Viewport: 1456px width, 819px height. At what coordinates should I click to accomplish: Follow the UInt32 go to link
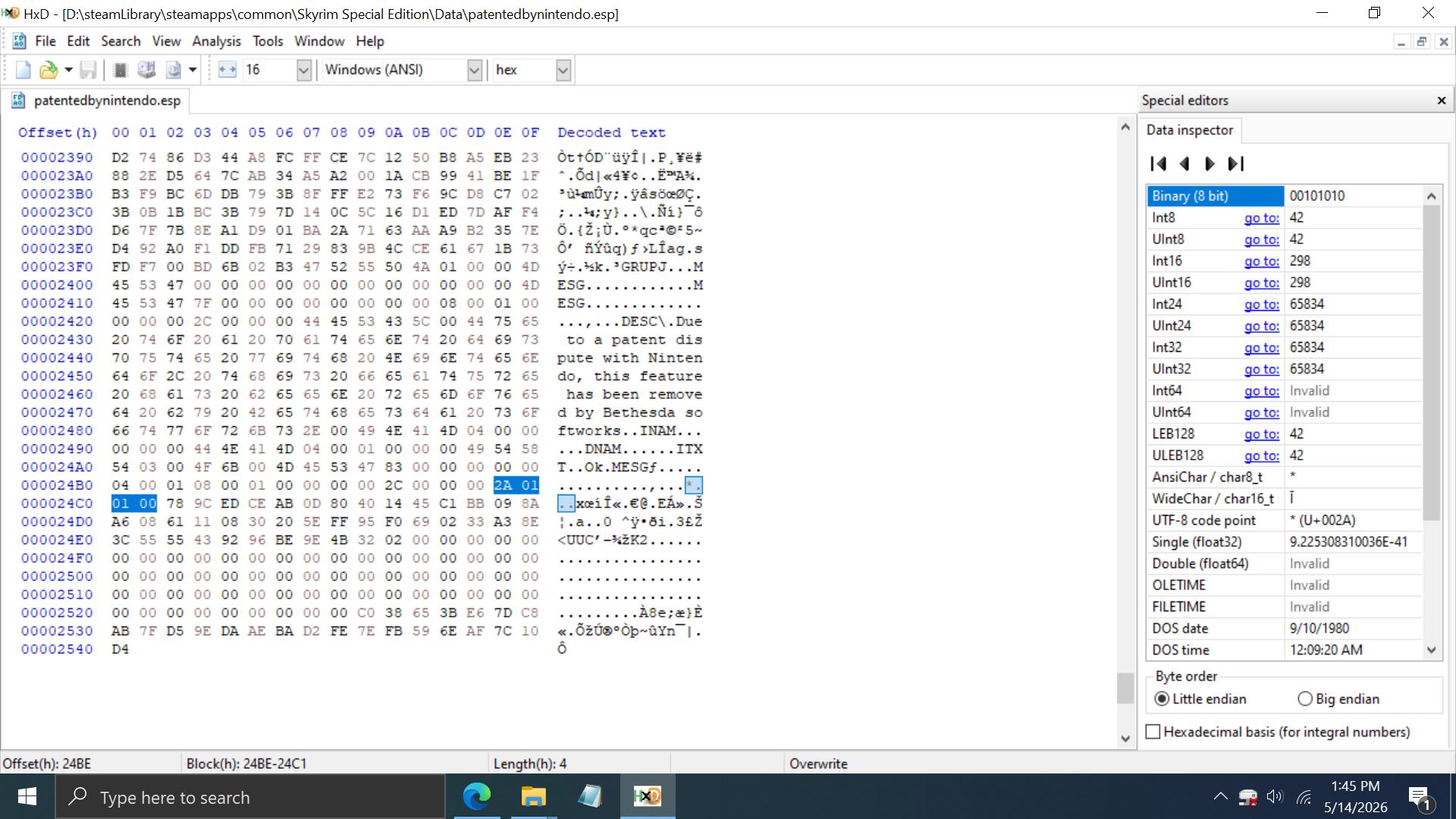click(1261, 369)
